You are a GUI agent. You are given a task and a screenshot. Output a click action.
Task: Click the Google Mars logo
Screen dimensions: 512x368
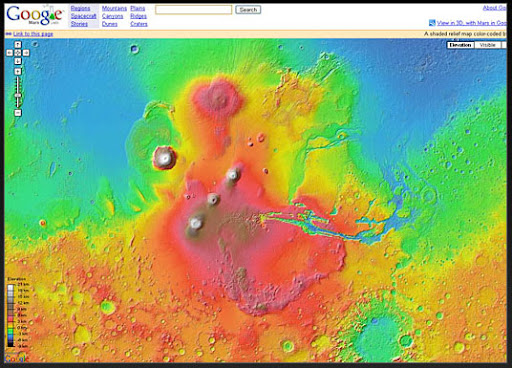point(34,15)
